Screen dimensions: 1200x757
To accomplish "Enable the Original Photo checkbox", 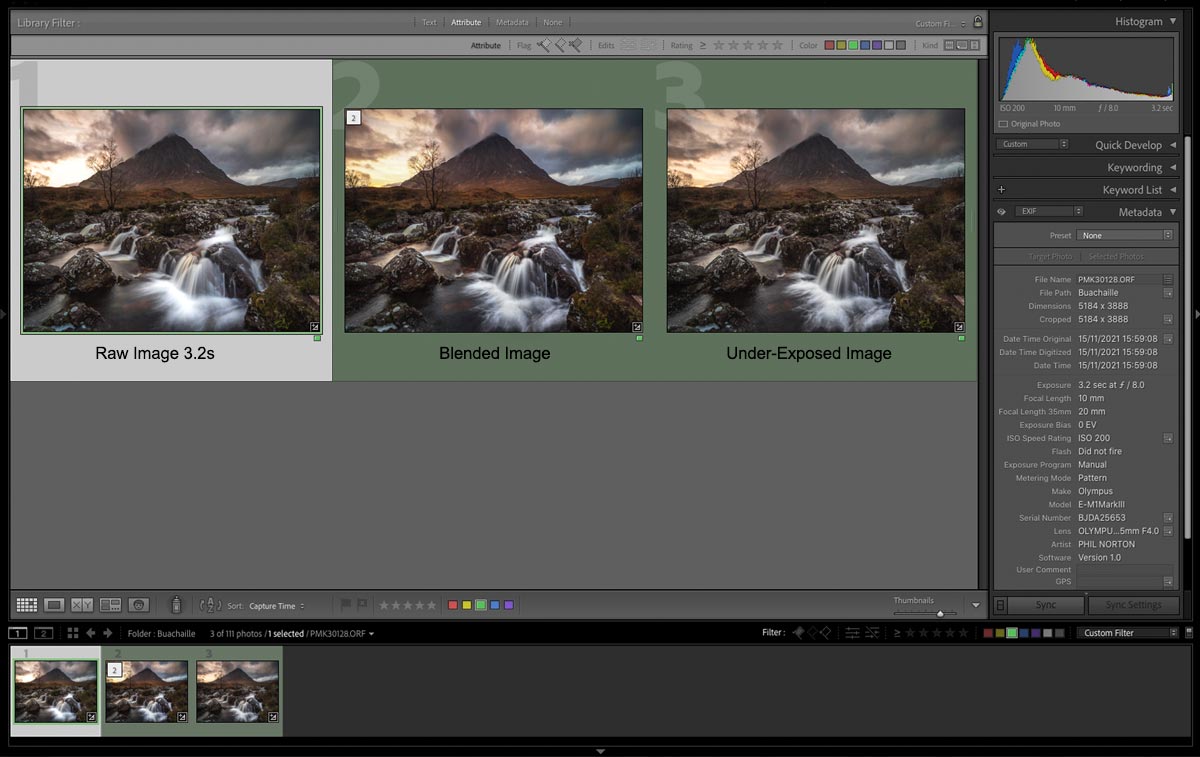I will pyautogui.click(x=1003, y=124).
